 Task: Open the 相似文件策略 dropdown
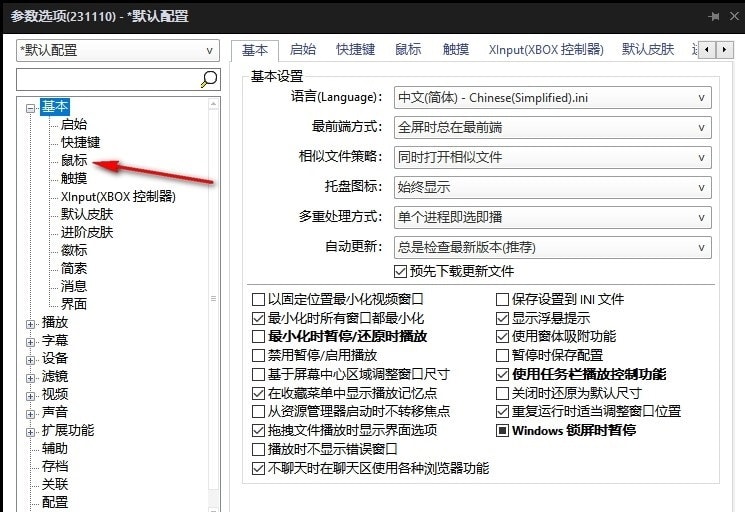coord(553,158)
